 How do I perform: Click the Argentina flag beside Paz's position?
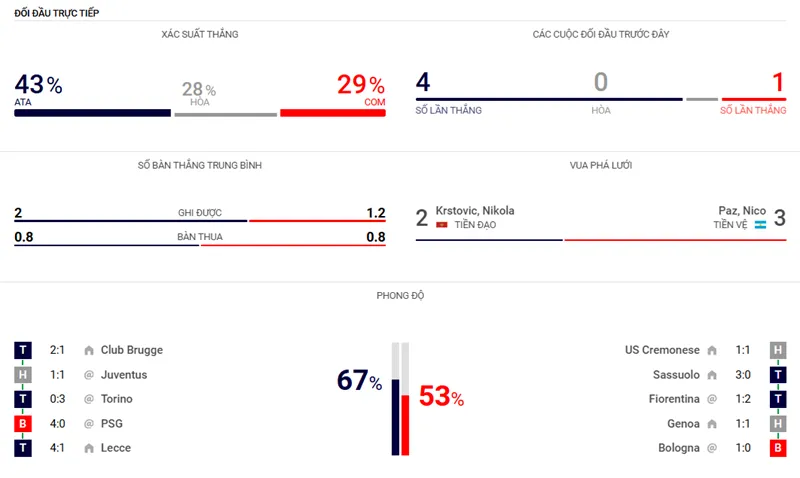[x=760, y=225]
